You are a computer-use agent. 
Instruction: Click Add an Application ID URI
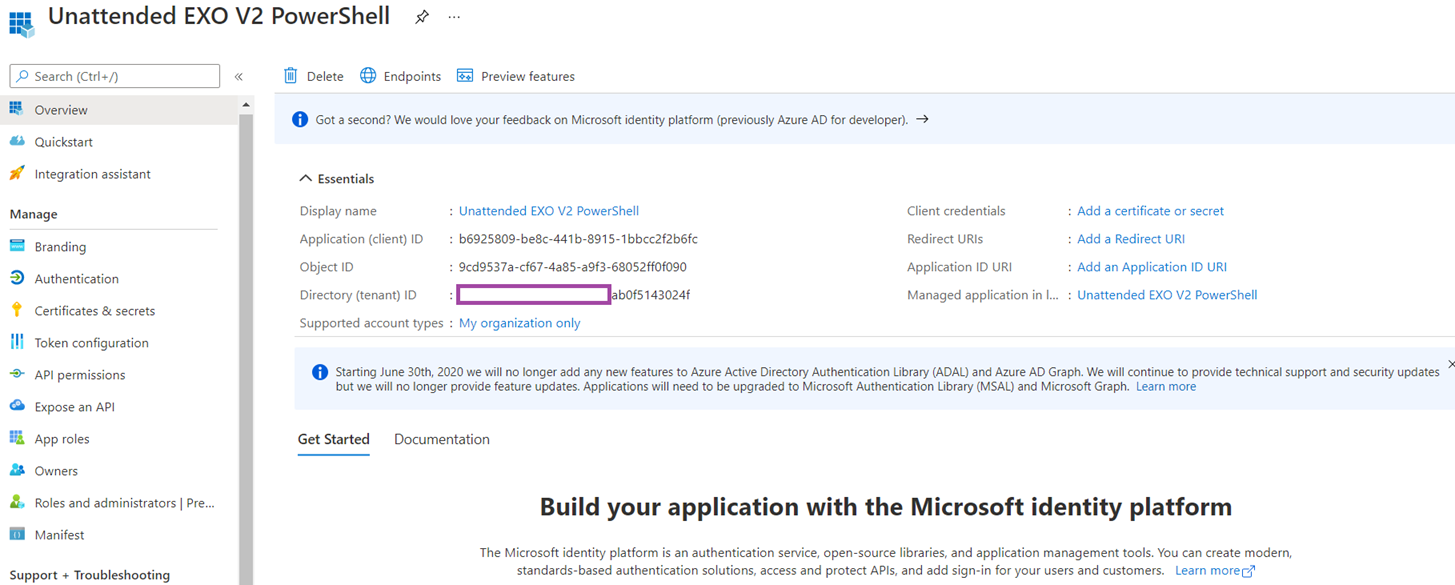1152,267
